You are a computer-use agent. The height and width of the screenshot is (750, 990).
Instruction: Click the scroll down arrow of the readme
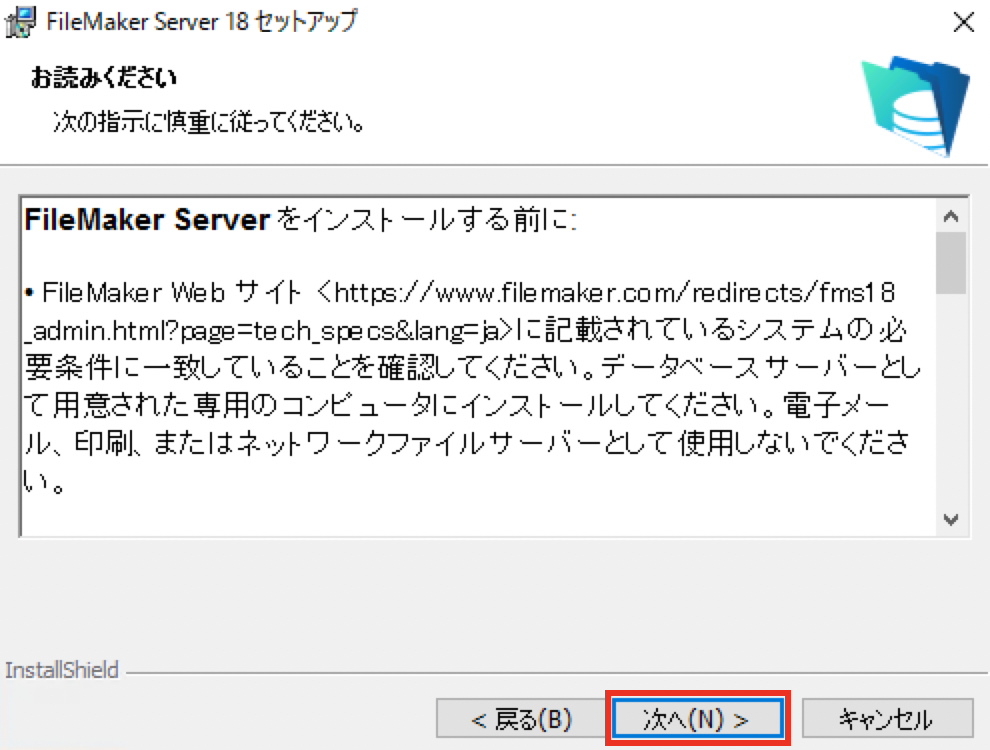pos(951,520)
